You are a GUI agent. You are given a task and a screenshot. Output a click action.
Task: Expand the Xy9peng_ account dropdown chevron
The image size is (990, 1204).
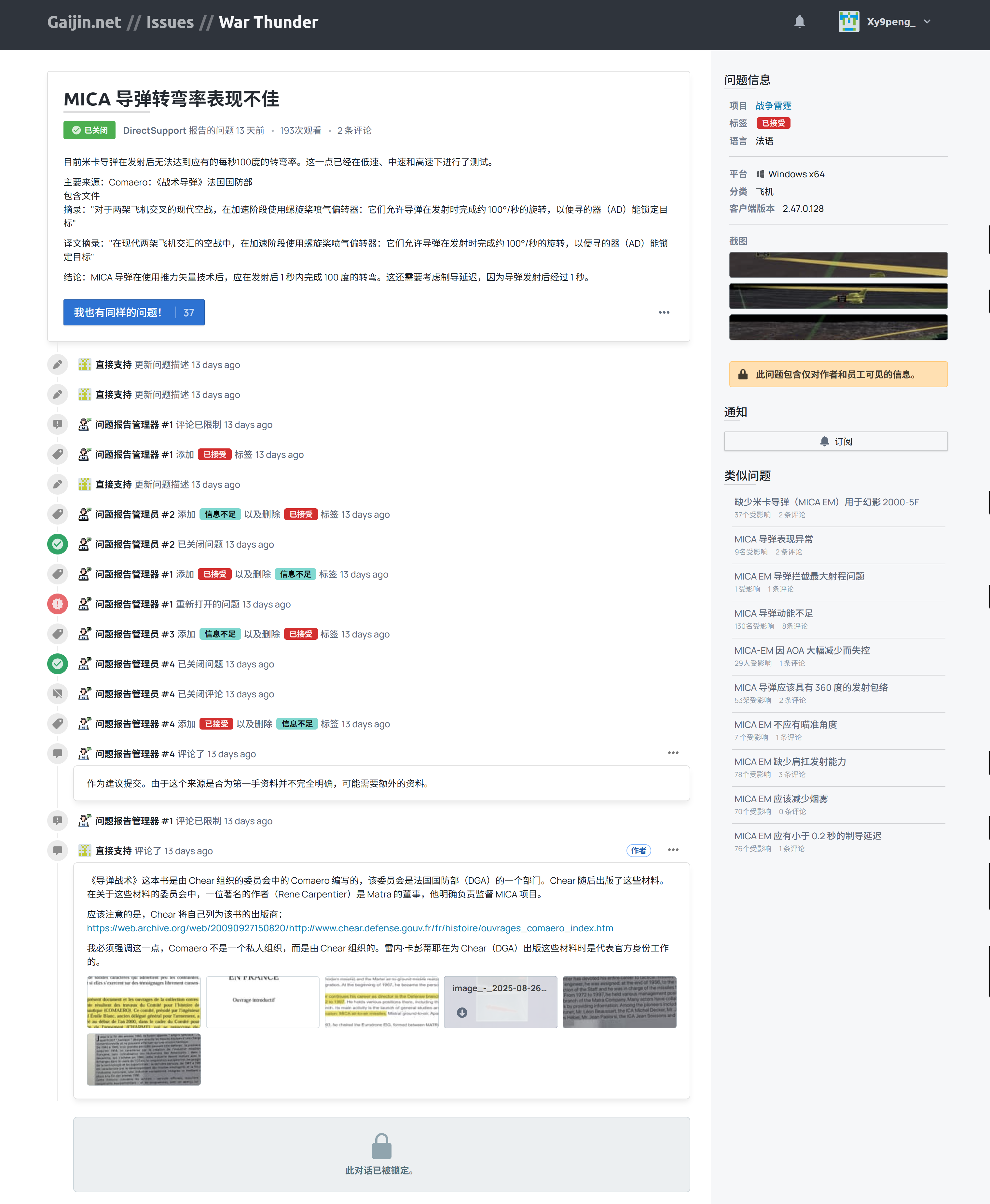927,22
